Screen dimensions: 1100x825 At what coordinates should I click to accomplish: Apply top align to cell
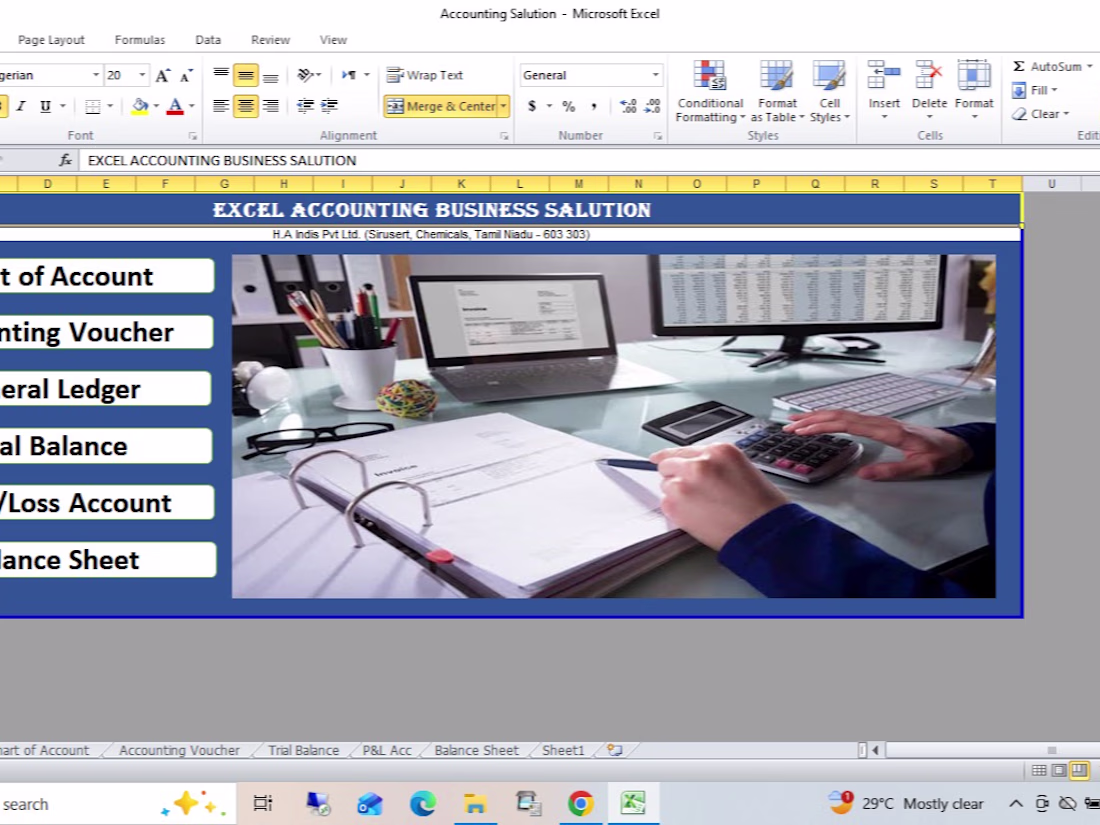[221, 74]
